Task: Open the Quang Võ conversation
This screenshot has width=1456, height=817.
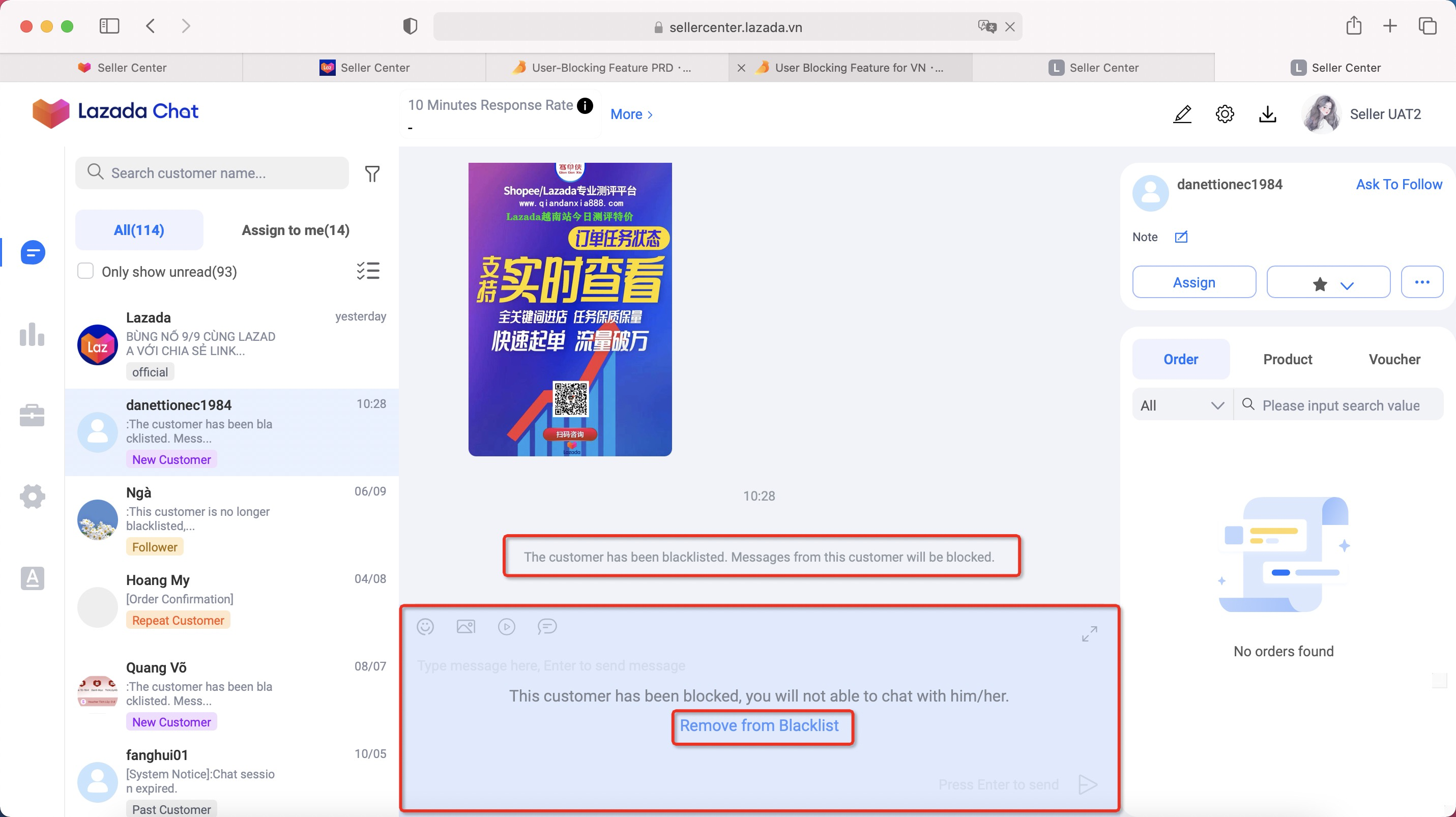Action: tap(232, 695)
